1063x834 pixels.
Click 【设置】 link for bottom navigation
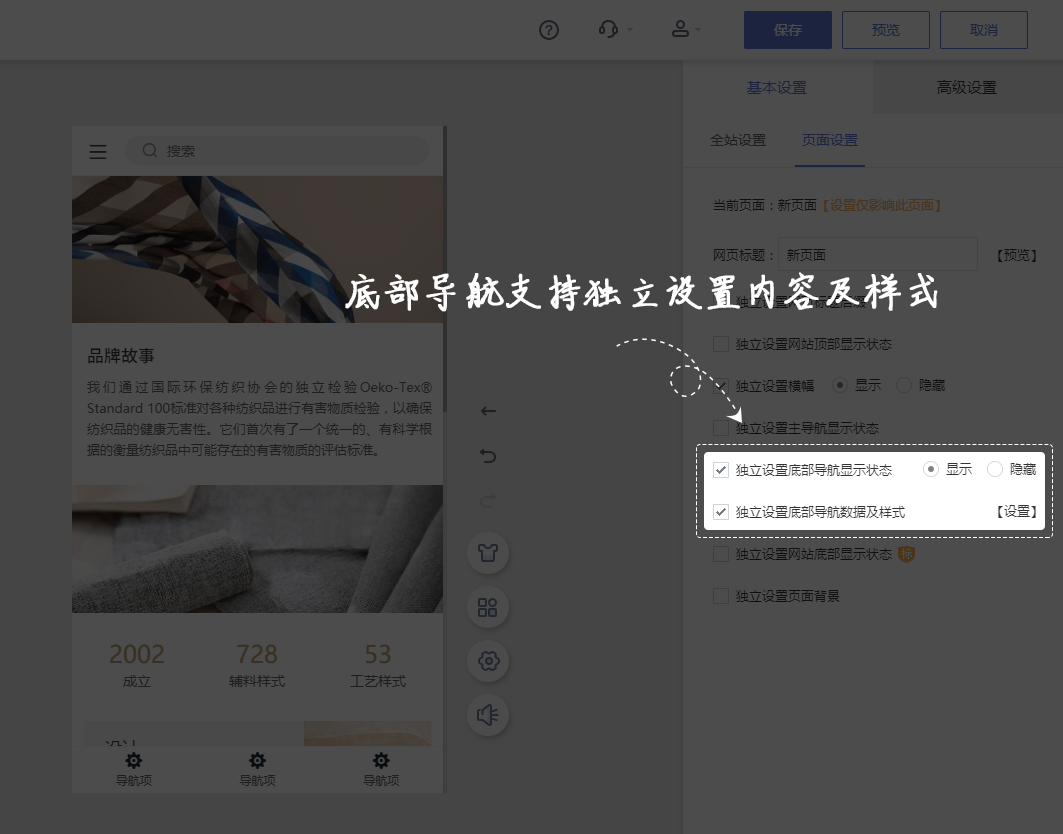pyautogui.click(x=1016, y=512)
